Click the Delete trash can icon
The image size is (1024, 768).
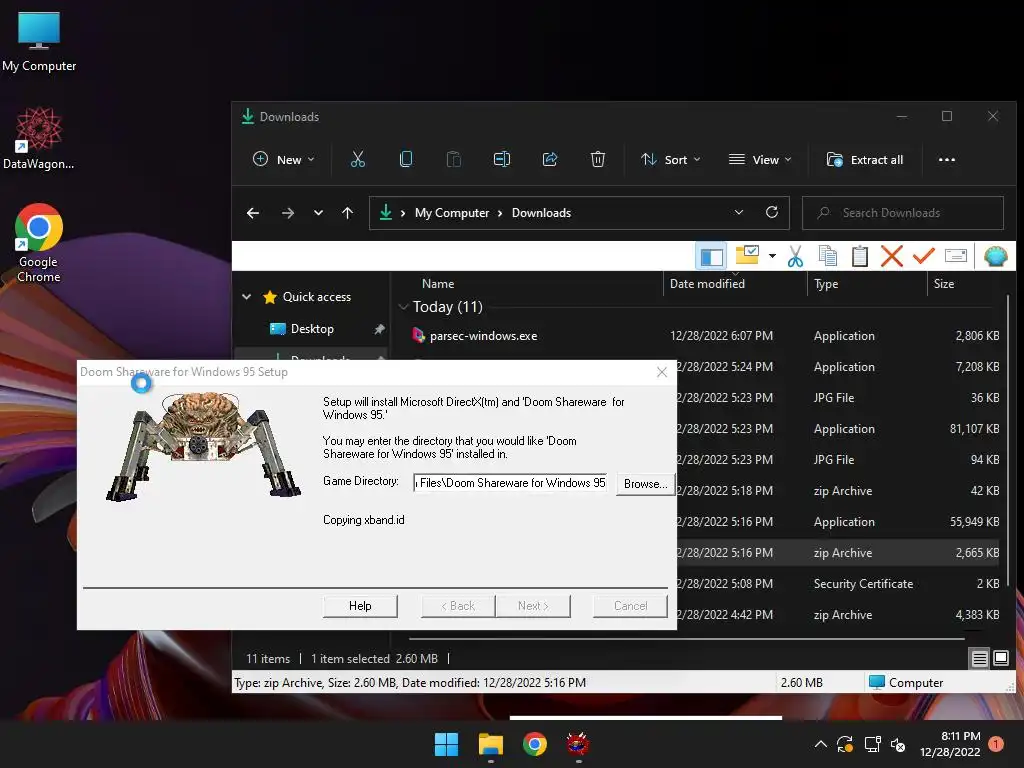tap(598, 159)
